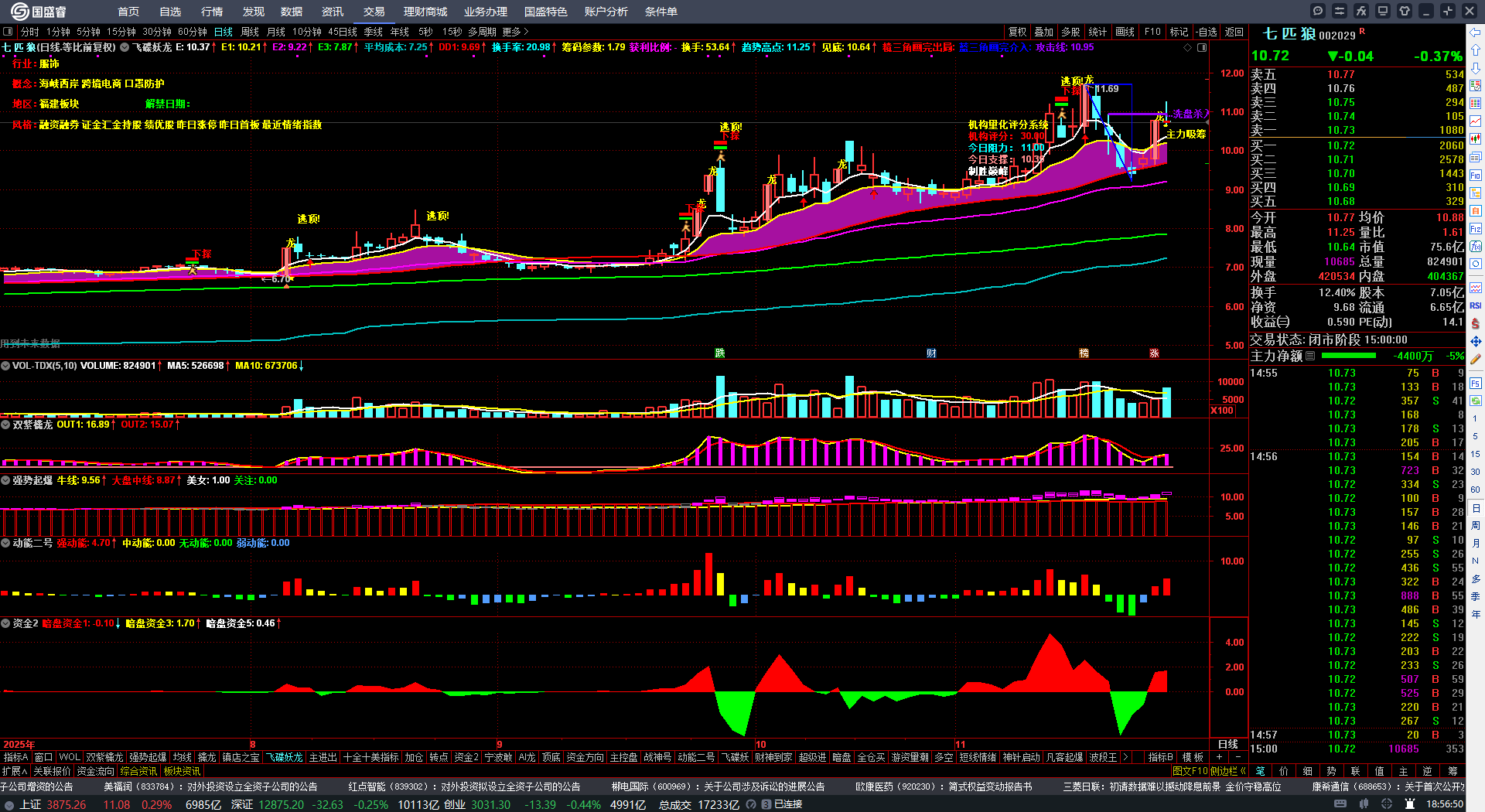Switch to the 30分钟 period tab
Screen dimensions: 1485x812
point(157,32)
